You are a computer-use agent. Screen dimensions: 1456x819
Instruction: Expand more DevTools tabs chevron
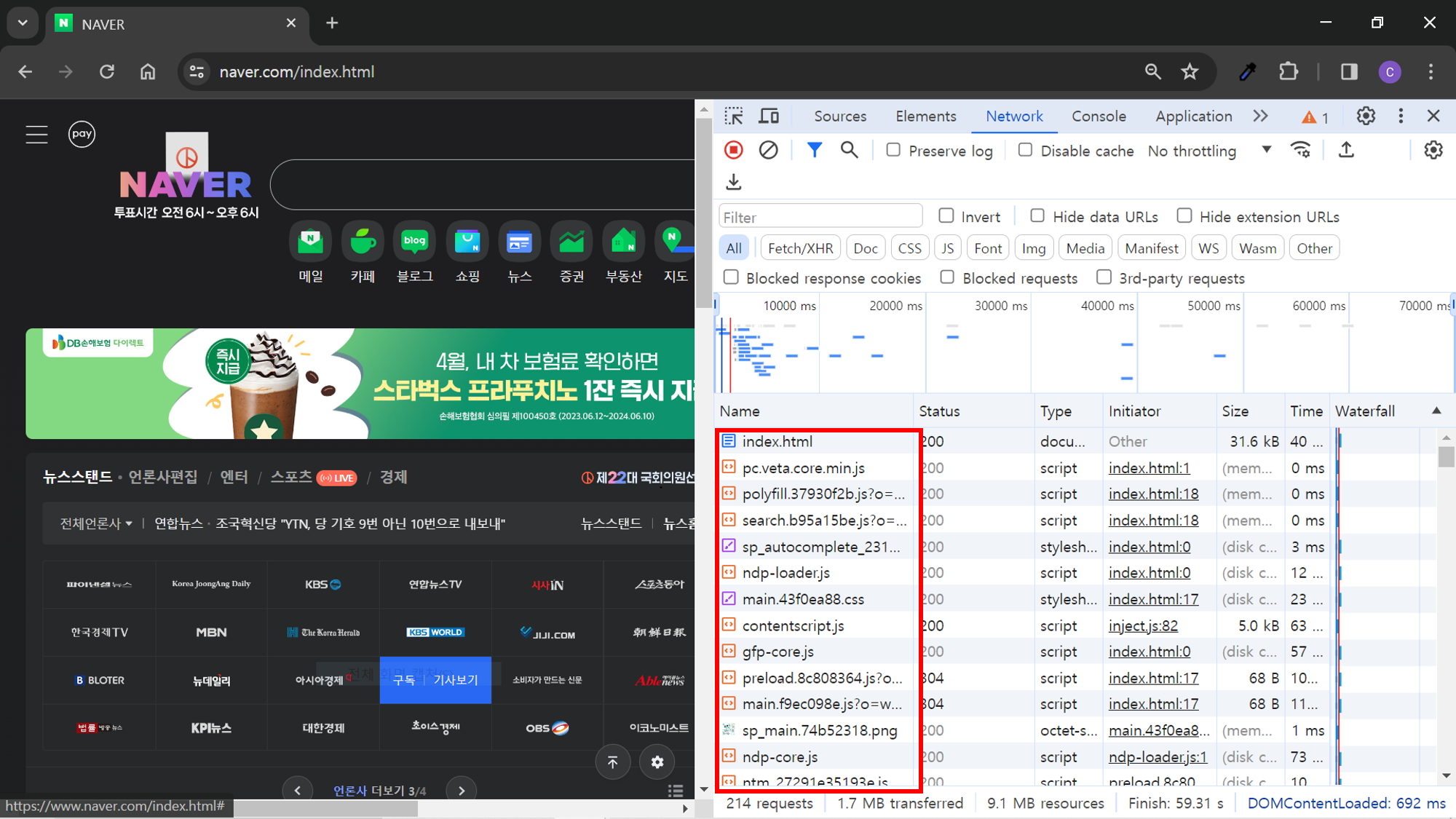click(x=1260, y=116)
